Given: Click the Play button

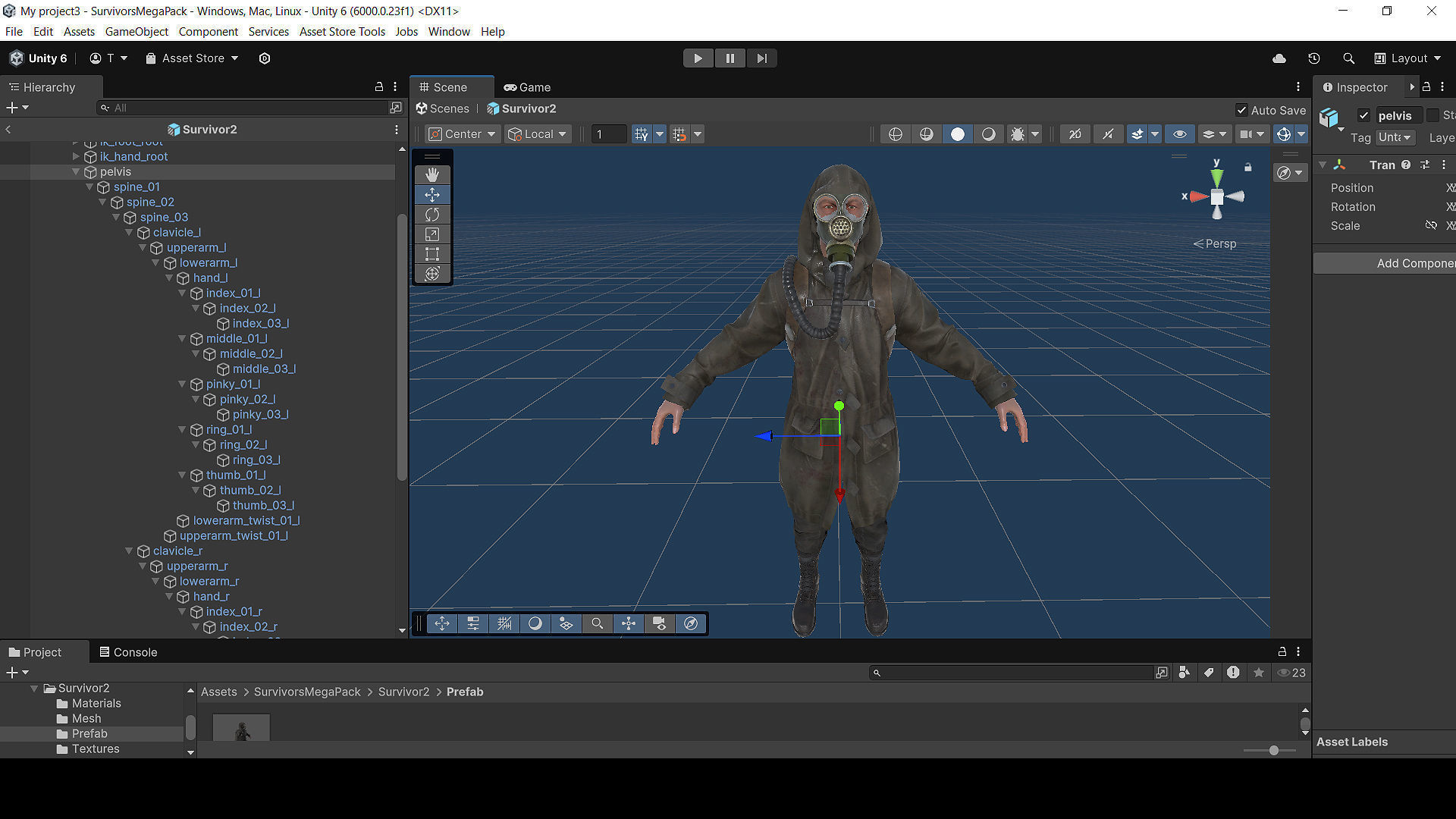Looking at the screenshot, I should [x=698, y=58].
